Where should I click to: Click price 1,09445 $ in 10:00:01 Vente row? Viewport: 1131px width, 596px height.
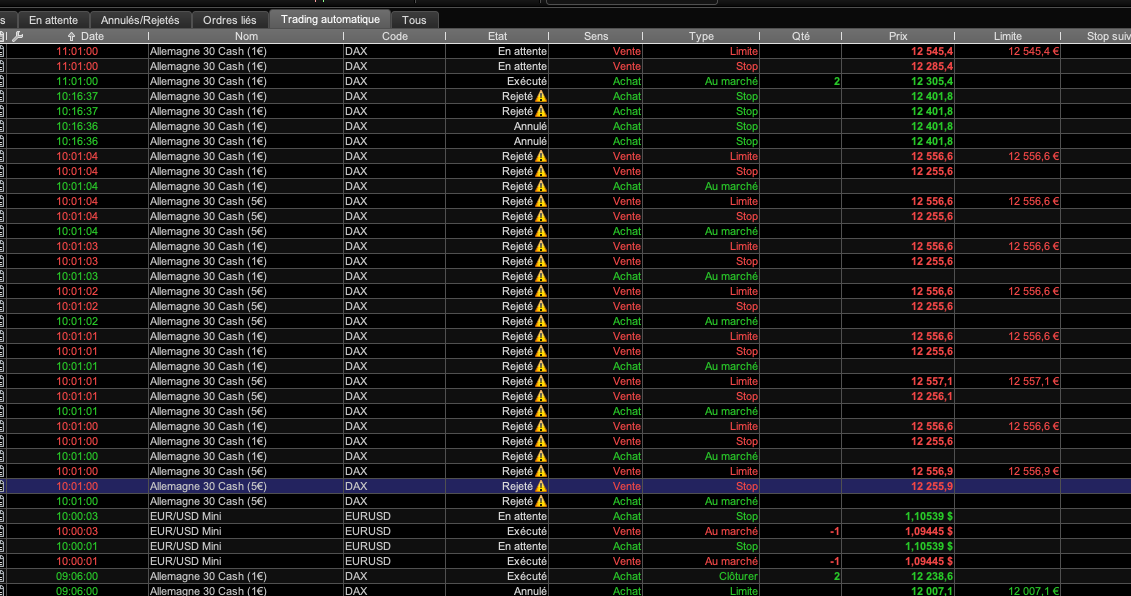pyautogui.click(x=929, y=561)
